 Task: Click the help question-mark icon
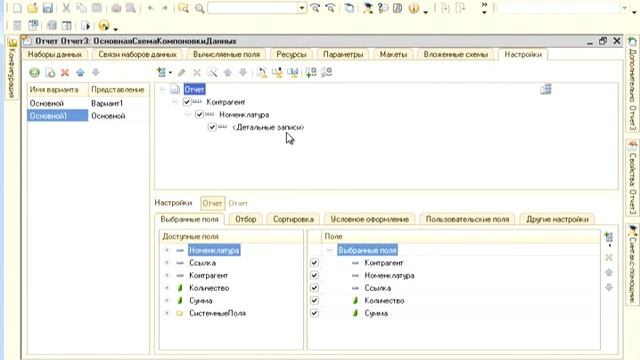tap(383, 8)
